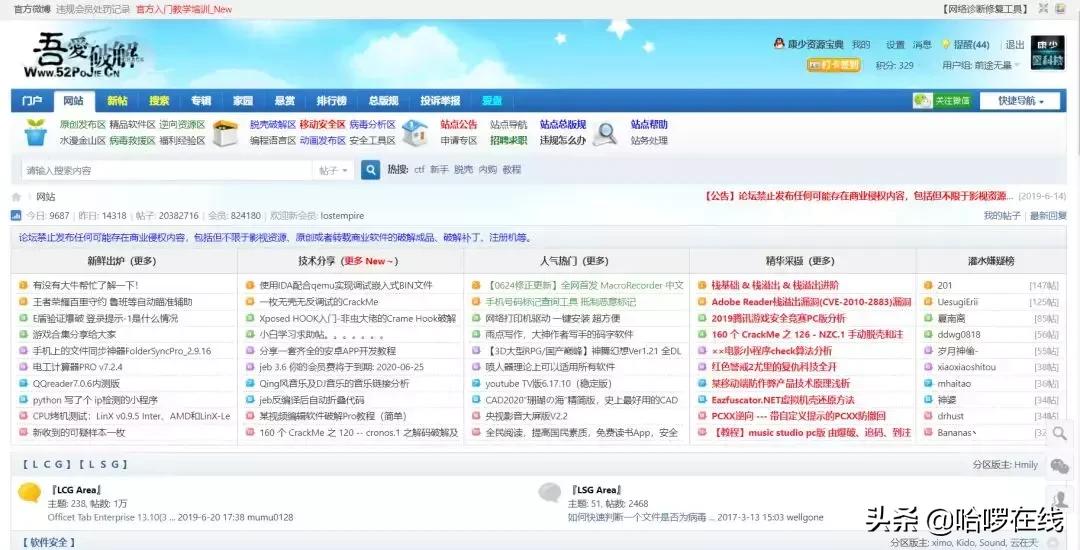Image resolution: width=1080 pixels, height=550 pixels.
Task: Open the 设置 link
Action: click(895, 45)
